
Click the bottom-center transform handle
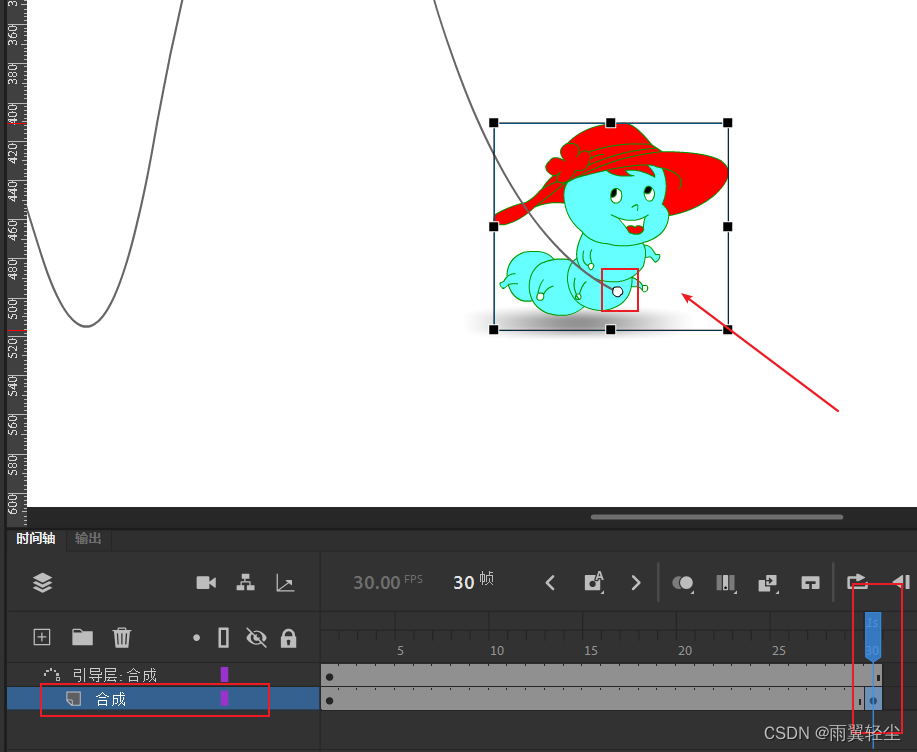point(611,330)
